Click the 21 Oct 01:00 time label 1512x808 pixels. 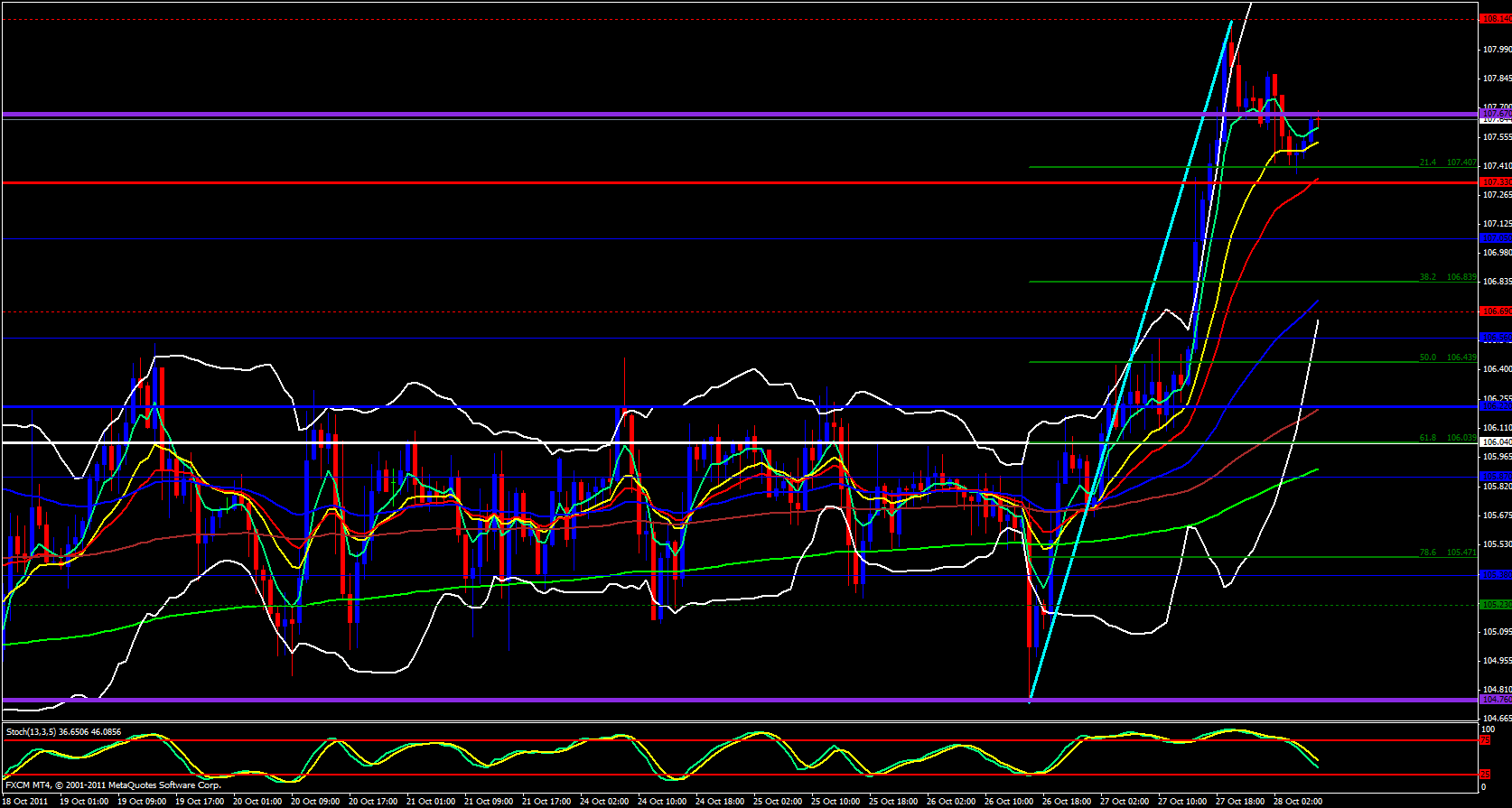(x=432, y=802)
